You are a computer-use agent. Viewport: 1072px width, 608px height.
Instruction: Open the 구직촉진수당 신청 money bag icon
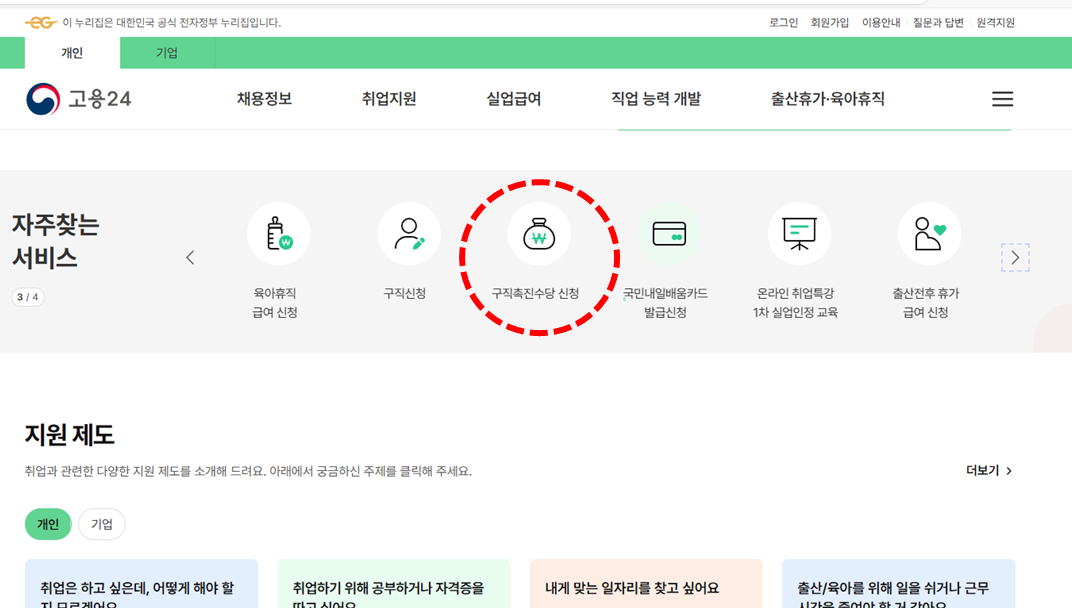coord(539,233)
